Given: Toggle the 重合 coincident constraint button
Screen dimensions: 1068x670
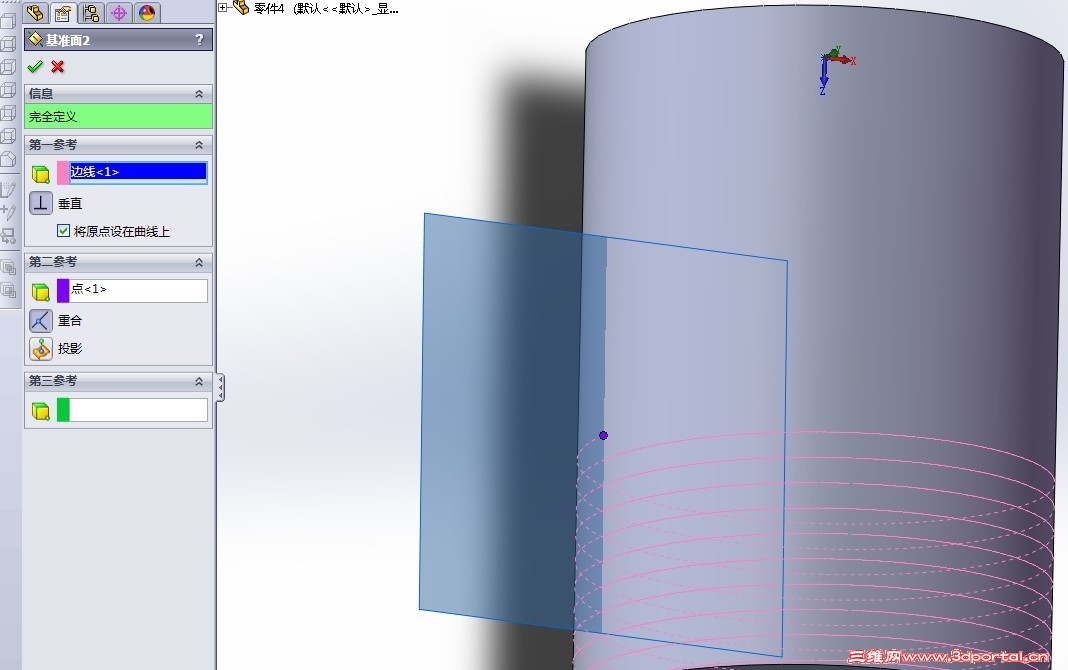Looking at the screenshot, I should [x=41, y=321].
